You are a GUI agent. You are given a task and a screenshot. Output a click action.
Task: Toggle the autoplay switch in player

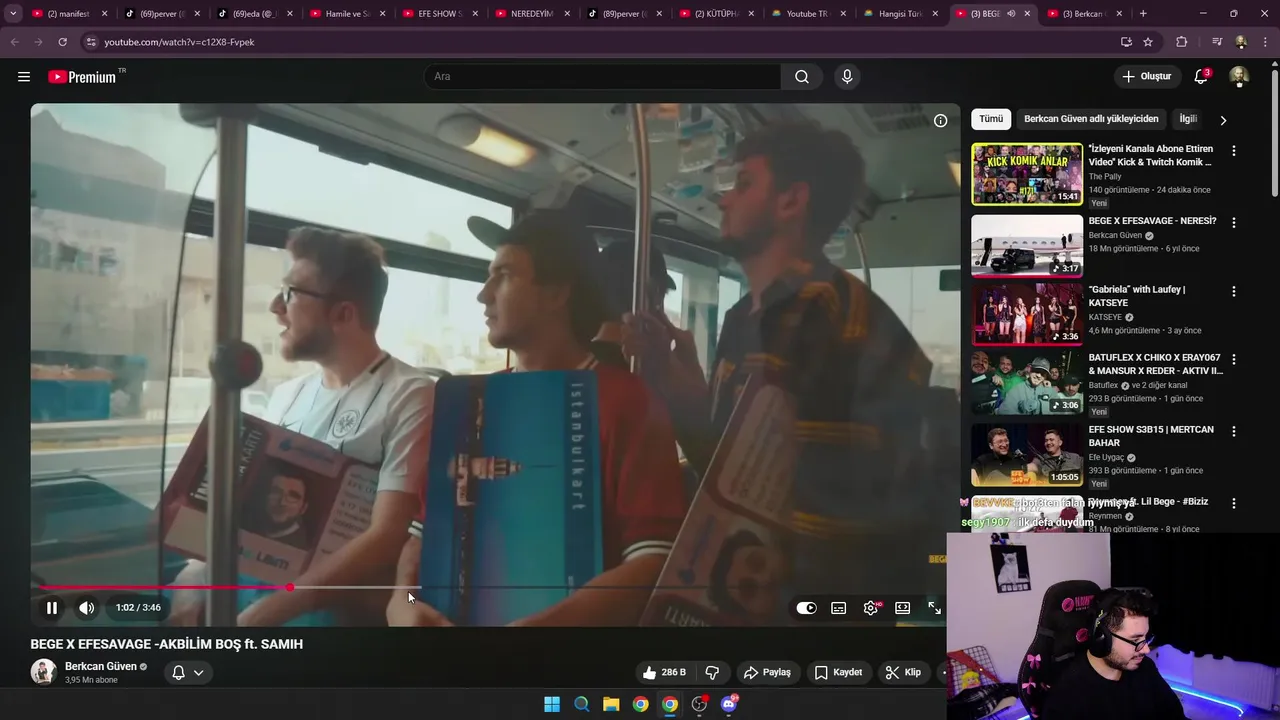click(x=806, y=607)
